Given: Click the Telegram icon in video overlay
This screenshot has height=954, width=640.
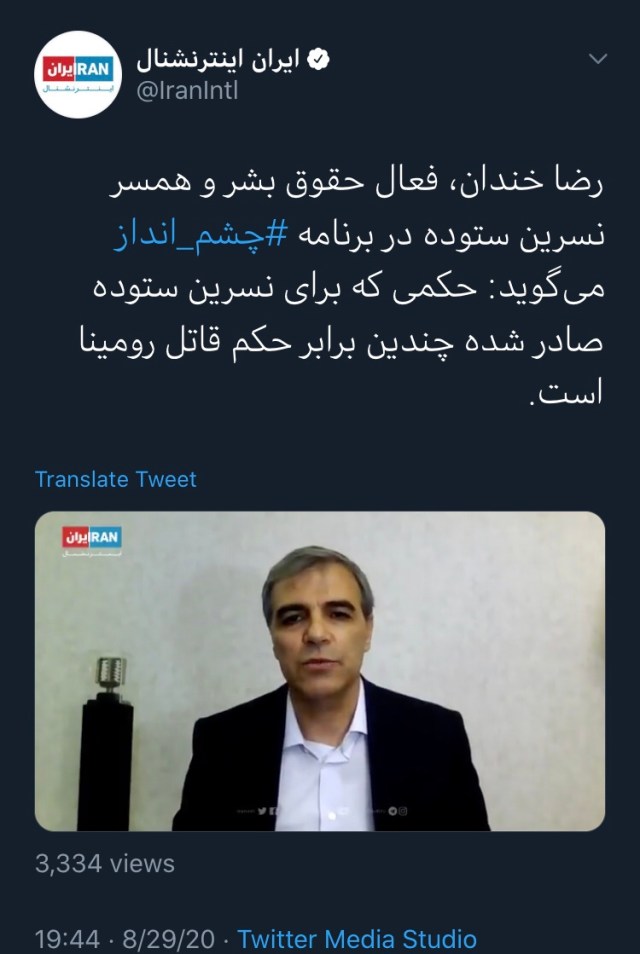Looking at the screenshot, I should coord(393,811).
